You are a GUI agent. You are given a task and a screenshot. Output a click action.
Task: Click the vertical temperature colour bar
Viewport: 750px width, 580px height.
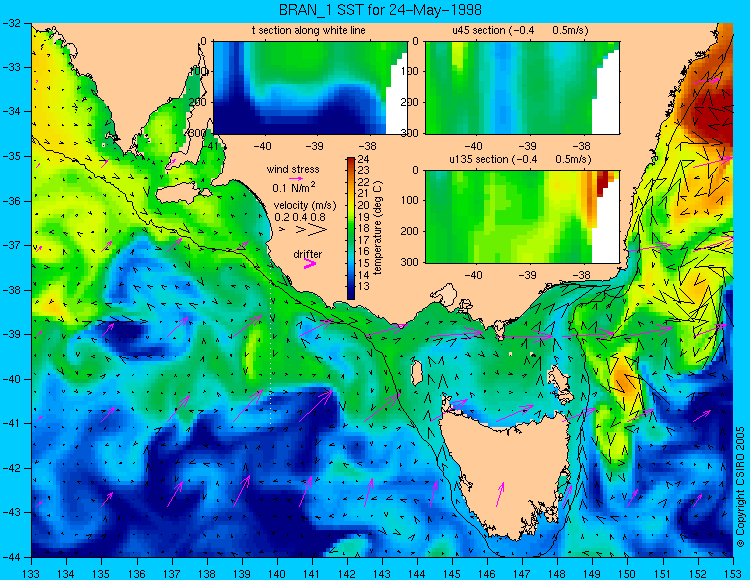[x=351, y=229]
